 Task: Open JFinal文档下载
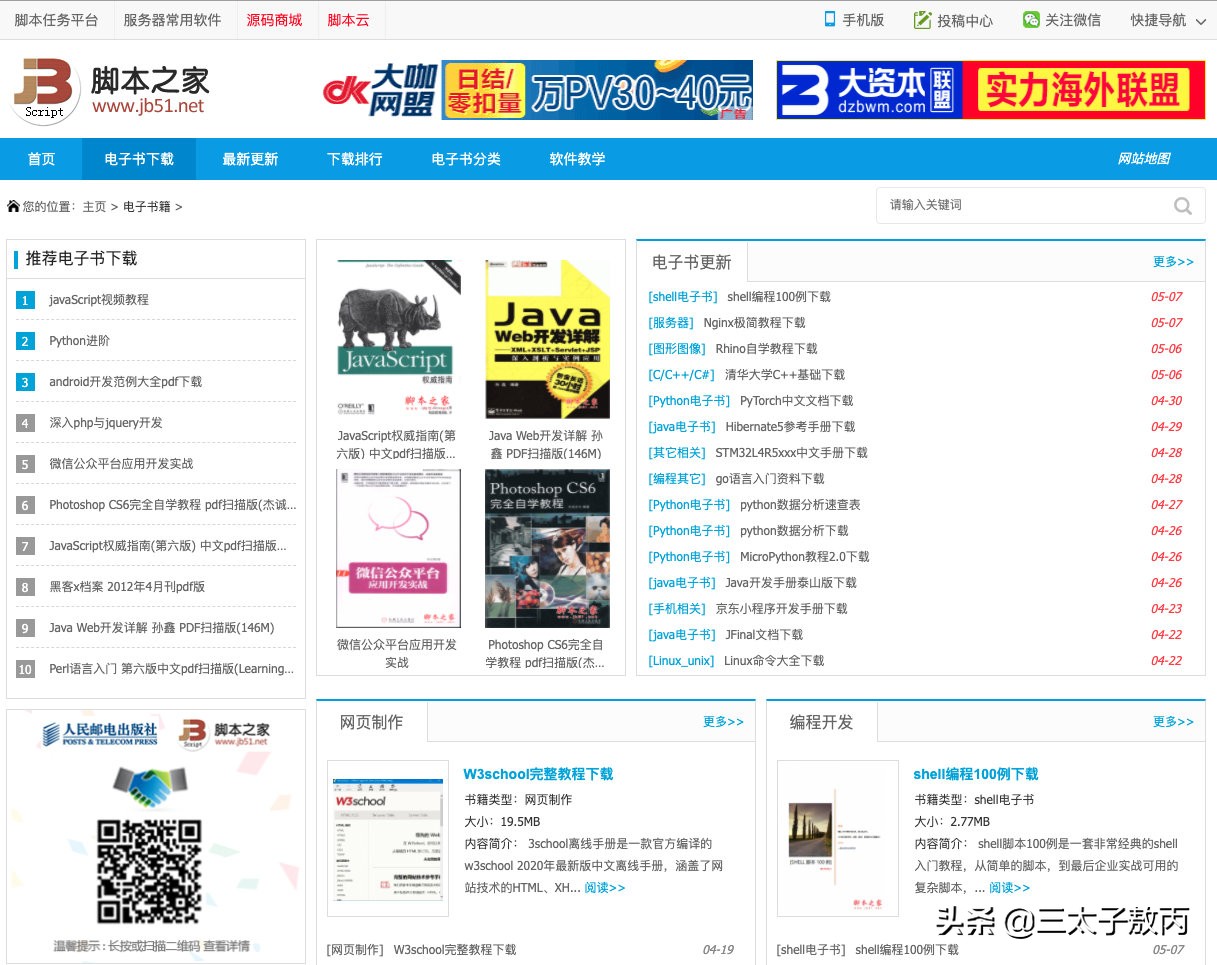point(764,635)
